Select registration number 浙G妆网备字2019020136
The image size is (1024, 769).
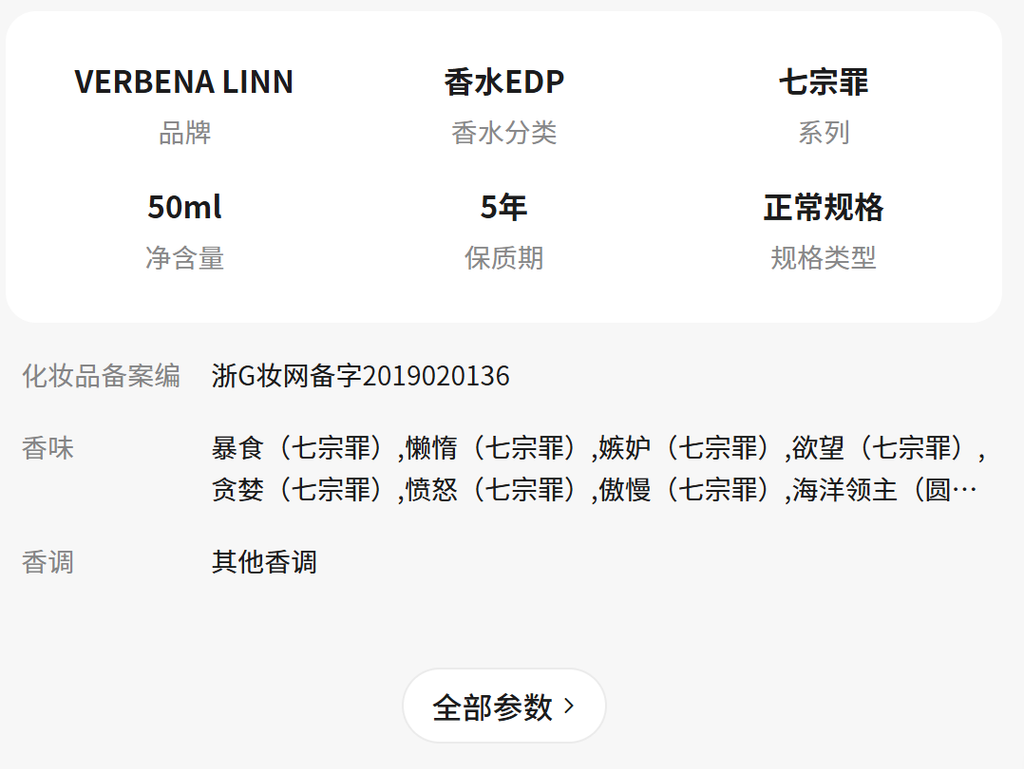coord(361,376)
